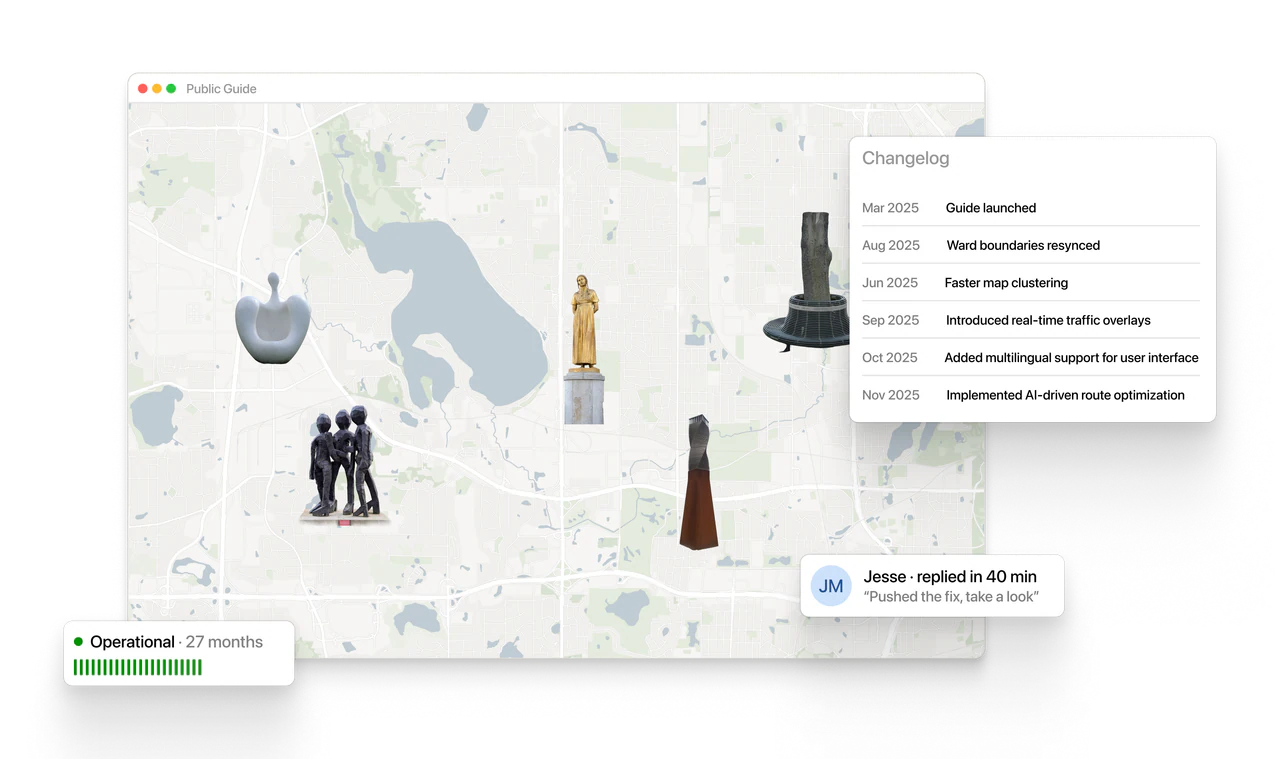Minimize the Public Guide window
Viewport: 1280px width, 759px height.
pyautogui.click(x=157, y=89)
